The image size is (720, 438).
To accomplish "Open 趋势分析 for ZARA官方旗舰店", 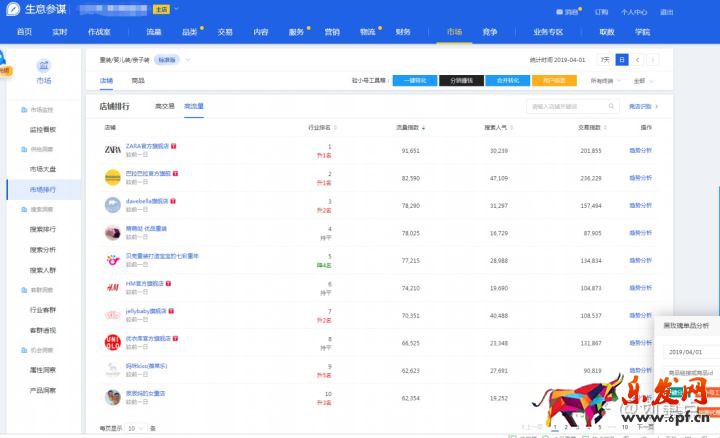I will pyautogui.click(x=640, y=149).
